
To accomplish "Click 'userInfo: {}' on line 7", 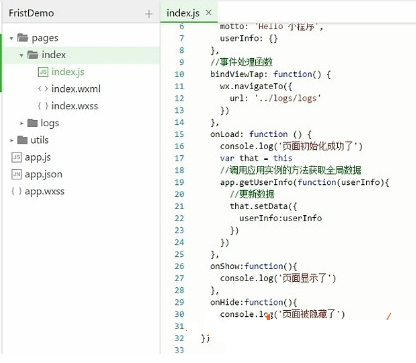I will pos(249,38).
